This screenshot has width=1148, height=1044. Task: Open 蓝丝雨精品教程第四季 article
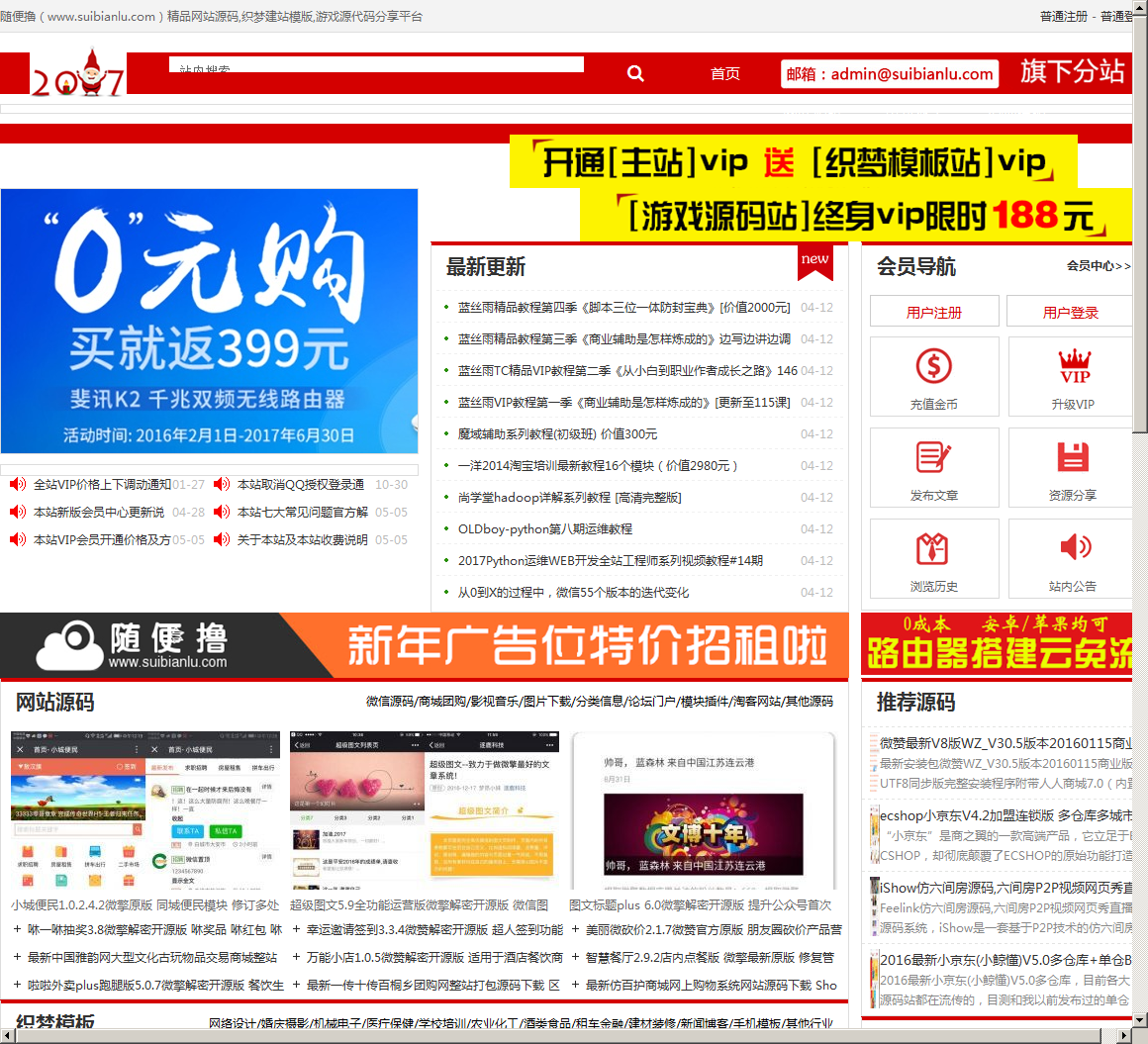[623, 308]
